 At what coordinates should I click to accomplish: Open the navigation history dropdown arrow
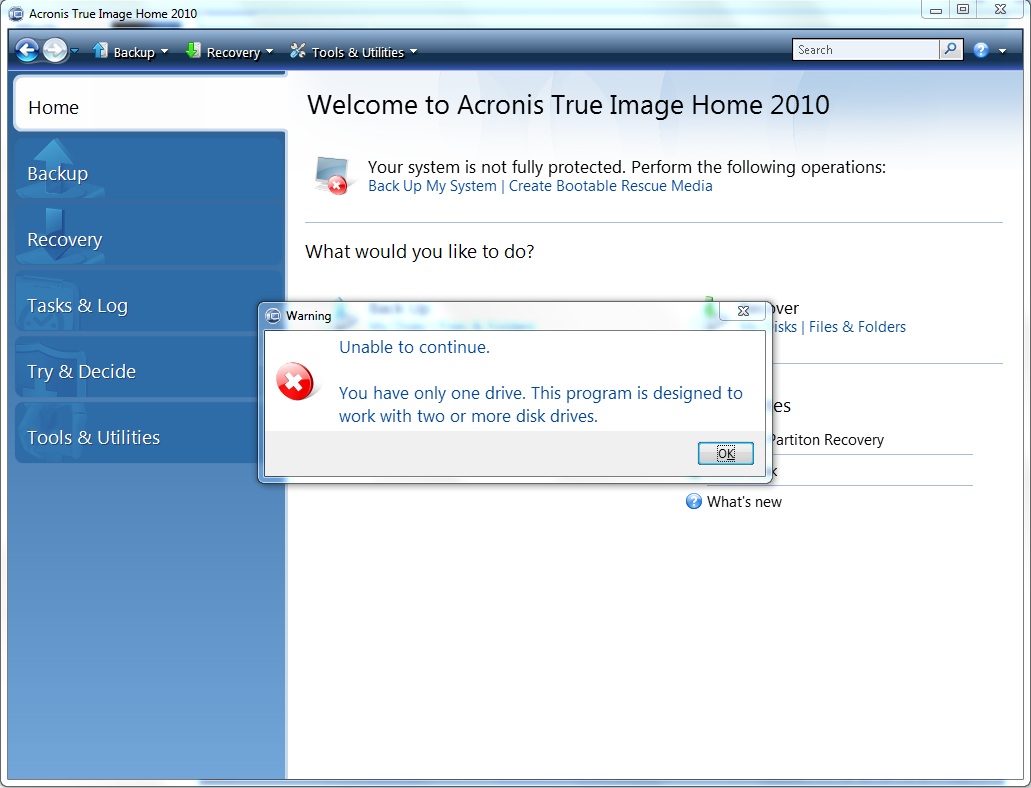tap(74, 51)
